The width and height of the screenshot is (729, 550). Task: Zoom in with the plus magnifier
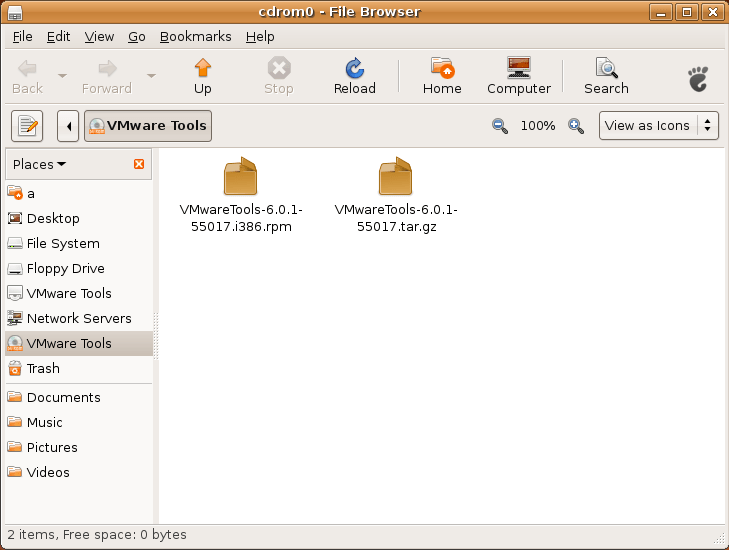576,126
